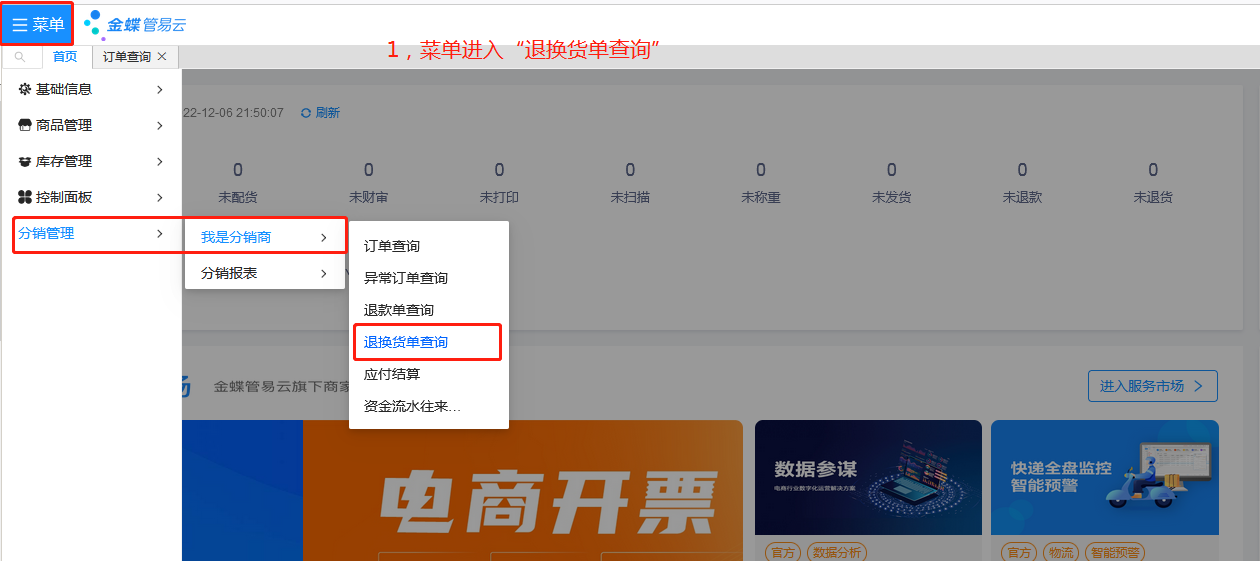
Task: Select 退换货单查询 menu item
Action: (x=406, y=342)
